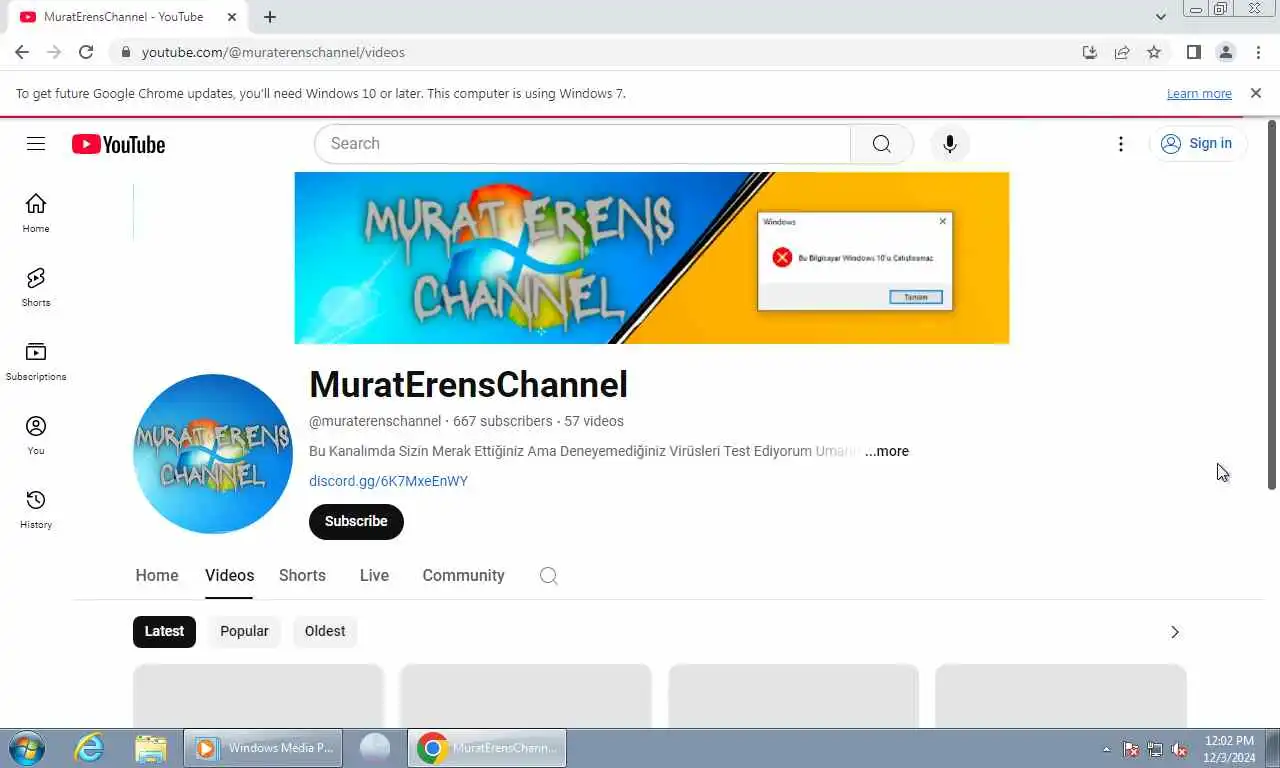Open the Action Center flag tray icon

1131,749
